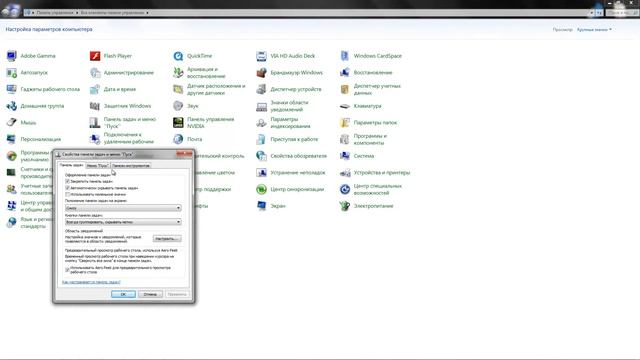This screenshot has width=640, height=360.
Task: Open Устранение неполадок
Action: [x=291, y=173]
